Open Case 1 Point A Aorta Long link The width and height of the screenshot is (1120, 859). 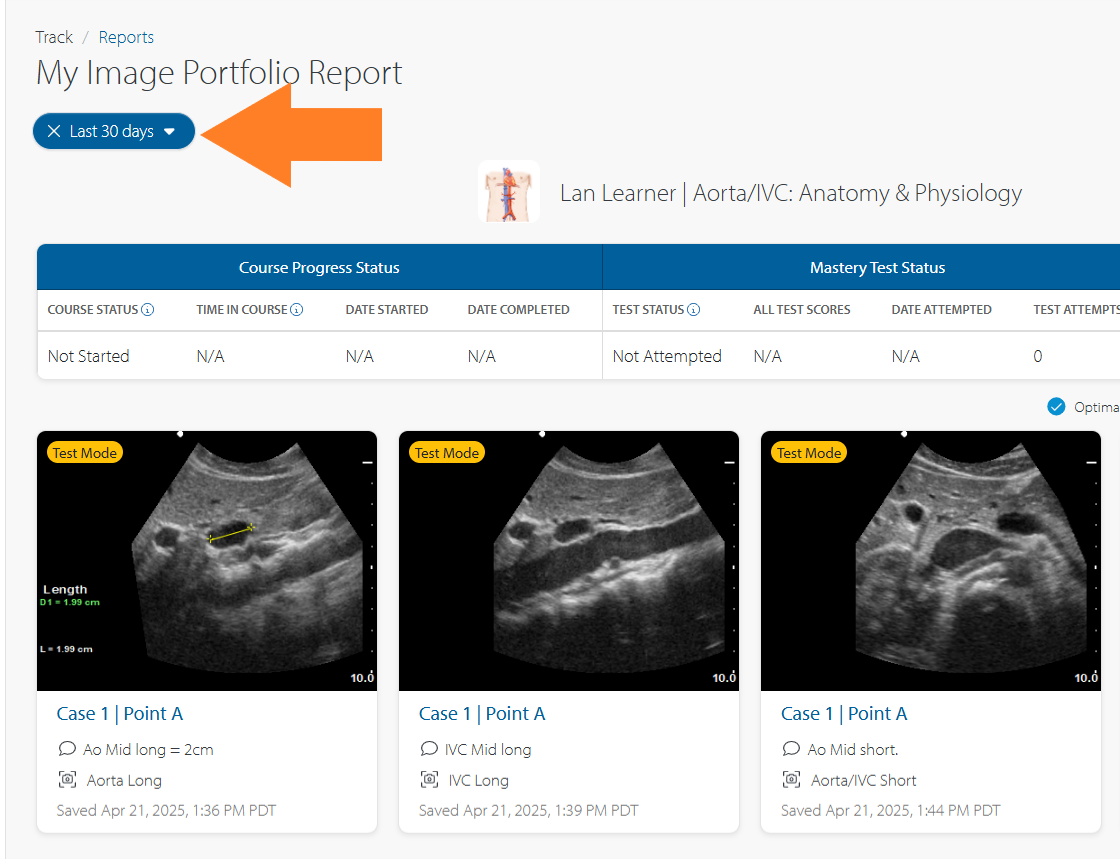coord(120,714)
